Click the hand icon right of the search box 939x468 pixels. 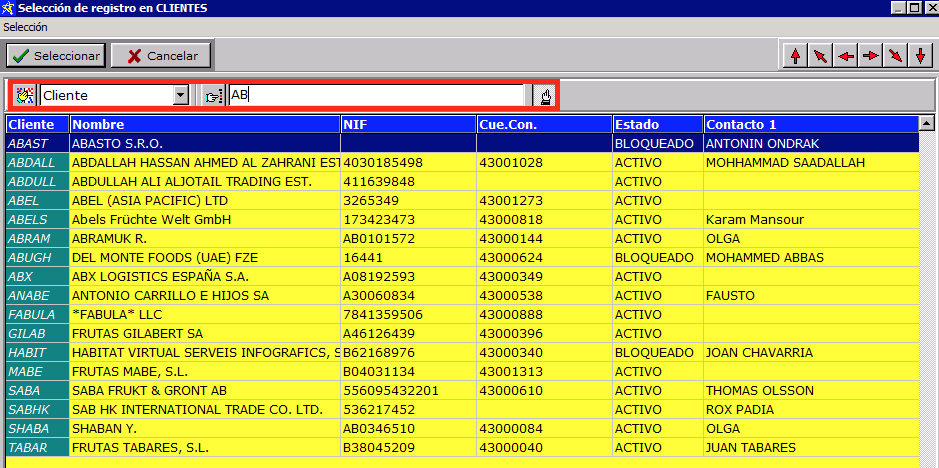(545, 95)
